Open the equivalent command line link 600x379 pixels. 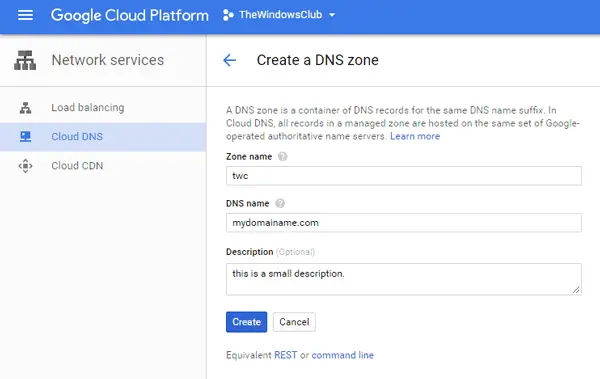pyautogui.click(x=342, y=355)
